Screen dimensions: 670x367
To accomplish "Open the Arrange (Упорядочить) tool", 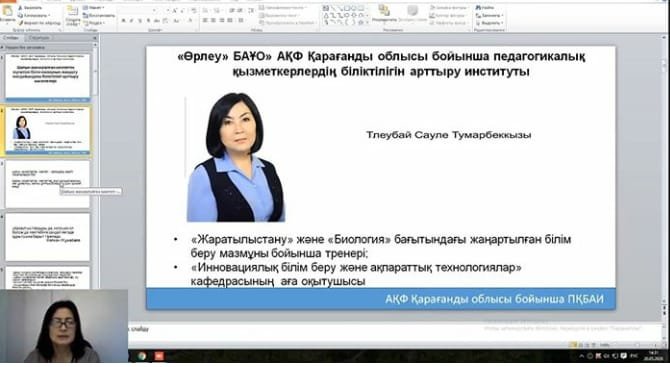I will tap(384, 14).
